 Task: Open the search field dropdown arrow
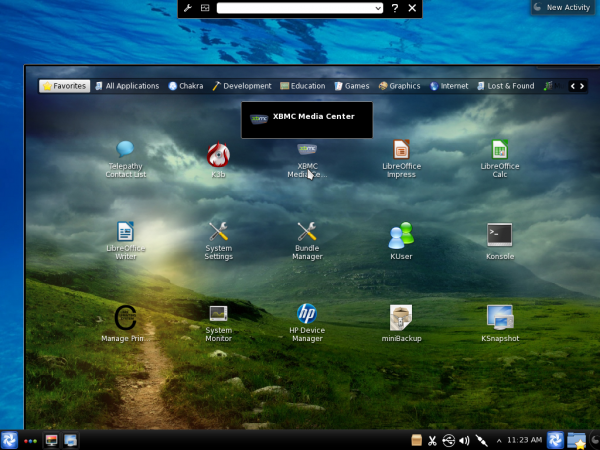[x=378, y=8]
